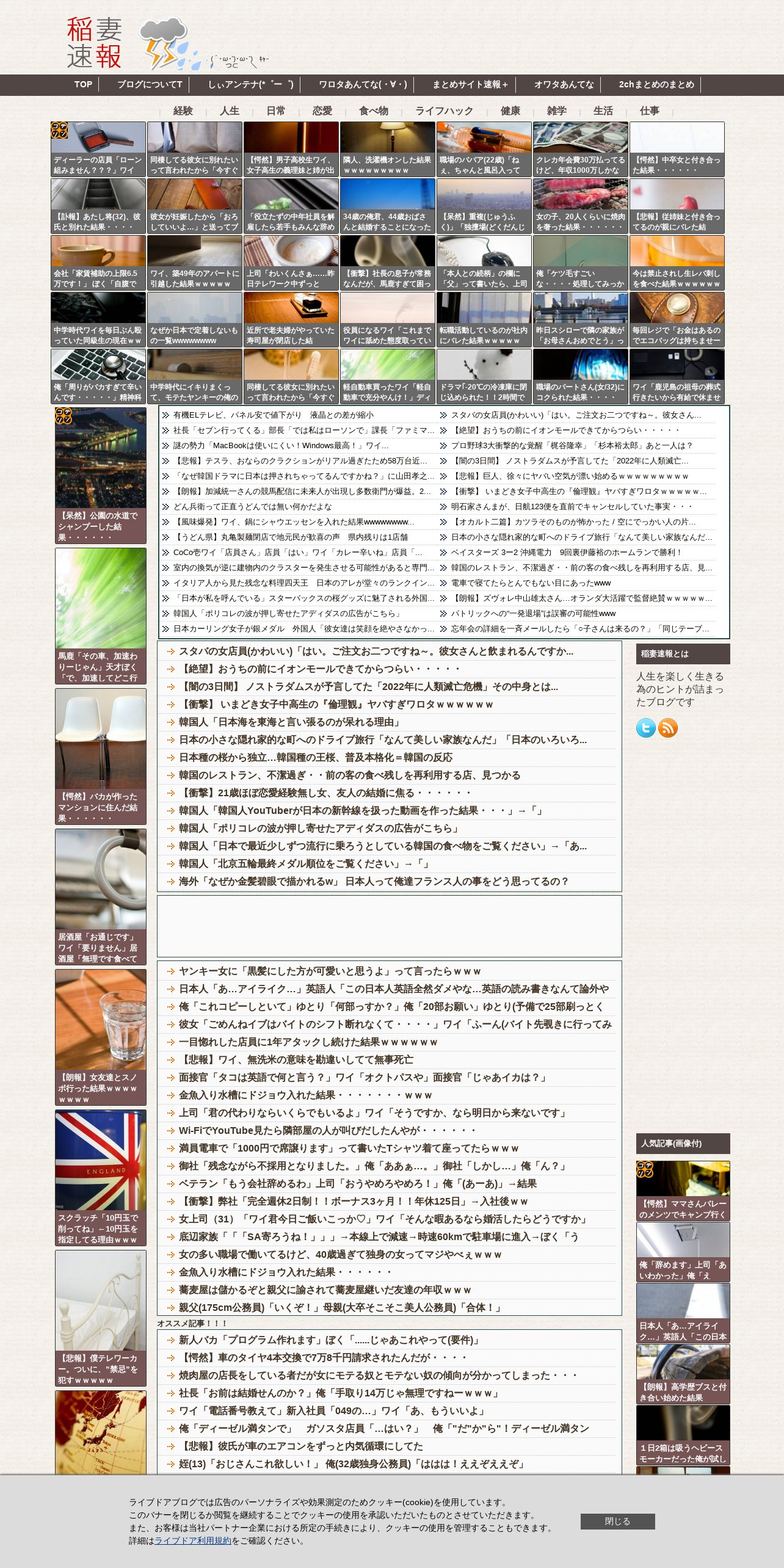Close the cookie banner with 閉じる
The image size is (784, 1568).
(617, 1521)
